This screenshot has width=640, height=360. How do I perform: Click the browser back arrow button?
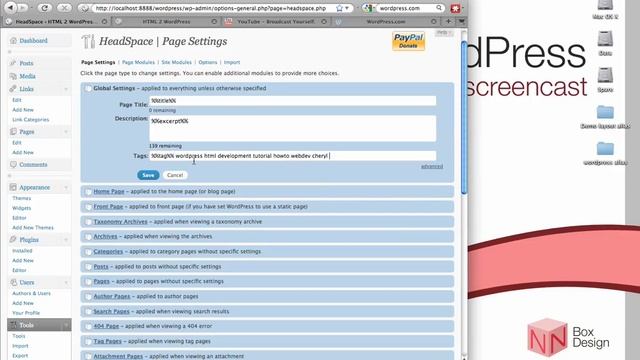click(11, 7)
